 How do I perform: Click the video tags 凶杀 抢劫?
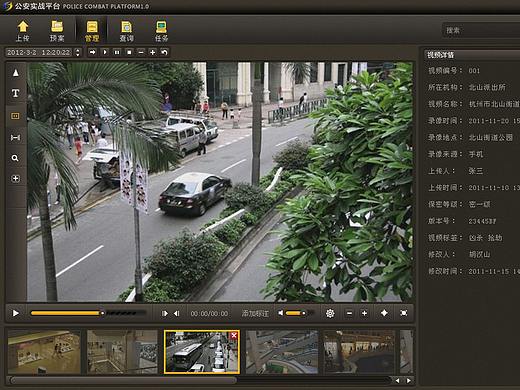[485, 238]
